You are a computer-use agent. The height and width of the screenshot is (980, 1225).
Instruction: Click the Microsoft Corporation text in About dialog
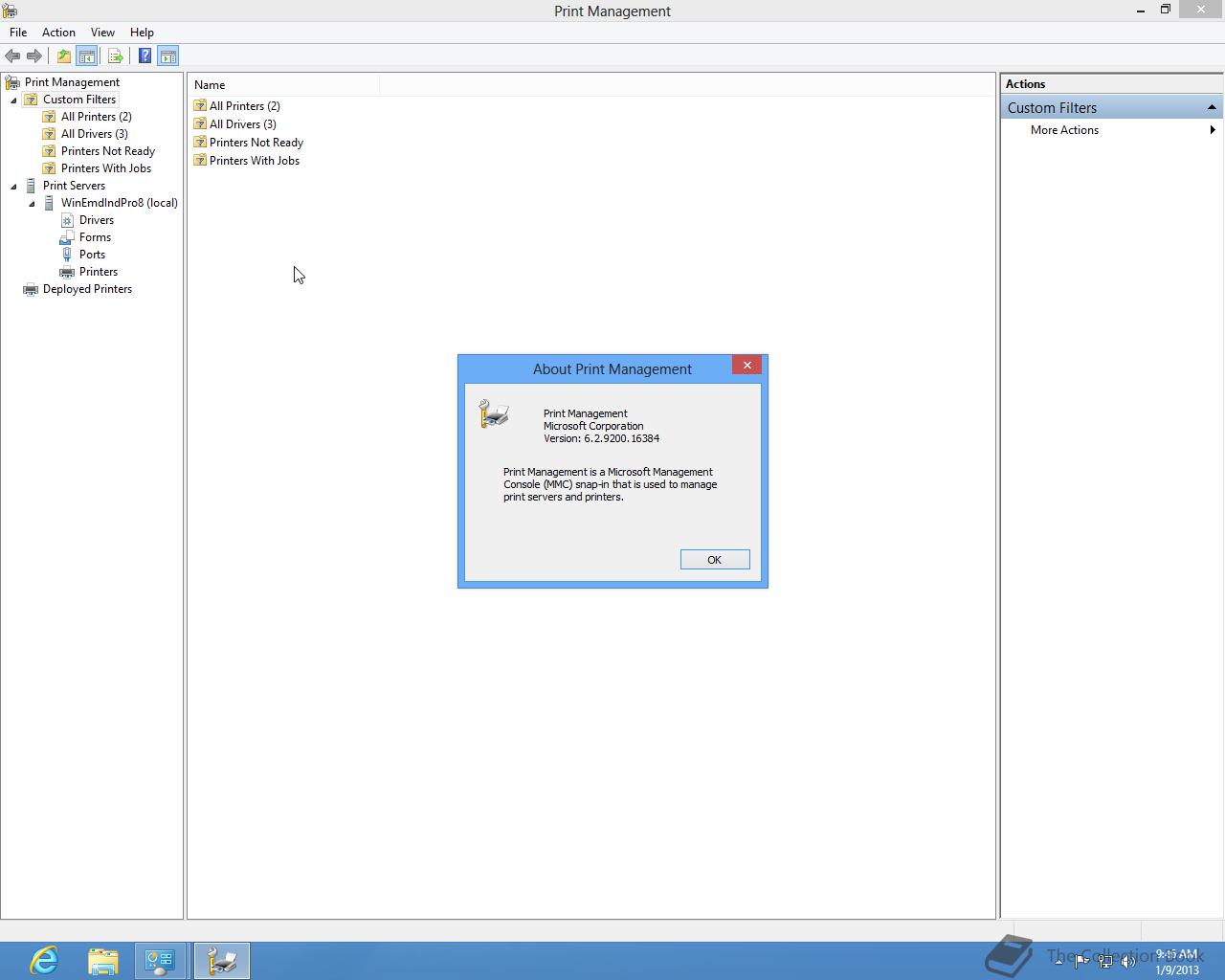pos(593,427)
